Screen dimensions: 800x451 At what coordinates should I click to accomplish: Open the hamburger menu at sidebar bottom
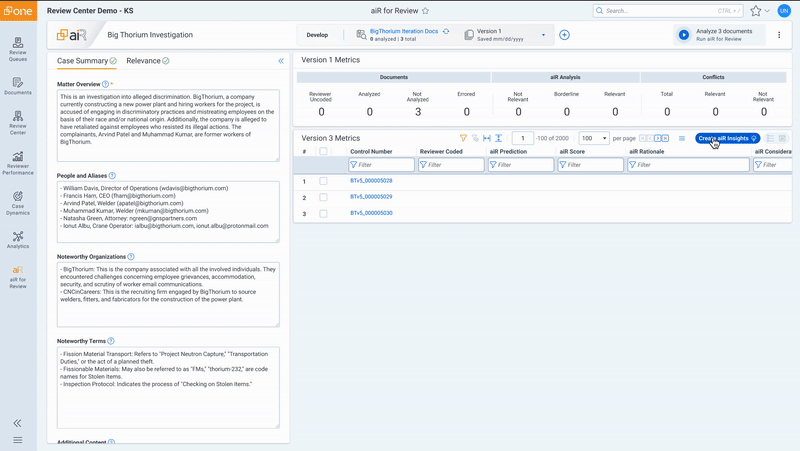tap(17, 440)
